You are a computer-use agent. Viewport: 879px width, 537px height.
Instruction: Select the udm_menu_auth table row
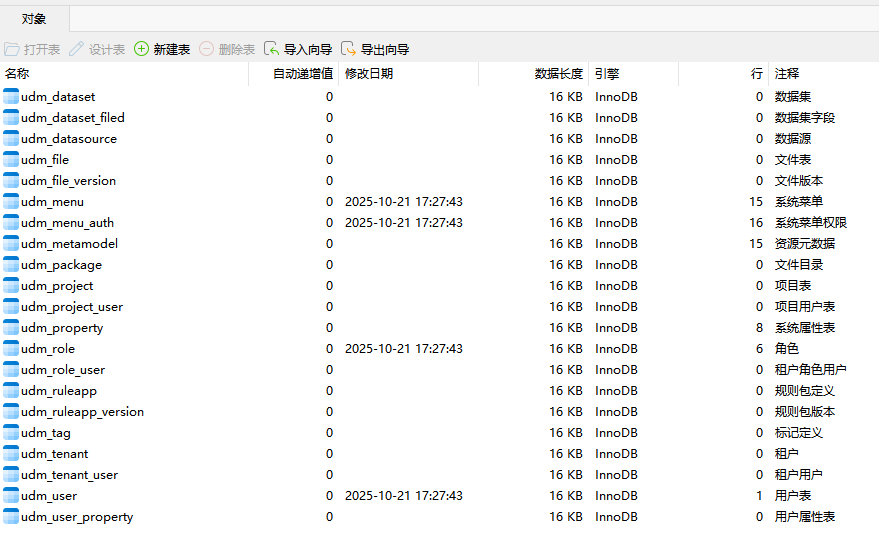[67, 223]
